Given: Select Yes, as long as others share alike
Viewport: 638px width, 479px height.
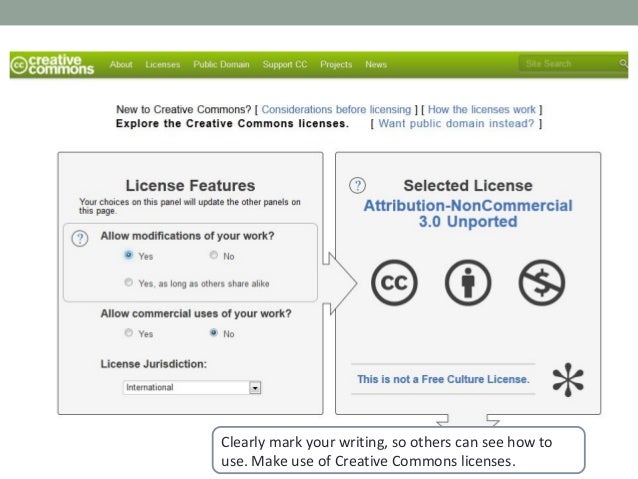Looking at the screenshot, I should [129, 282].
